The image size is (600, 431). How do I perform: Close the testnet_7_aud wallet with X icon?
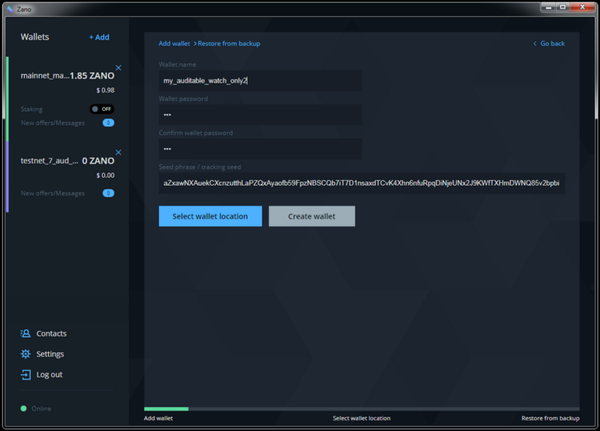click(118, 153)
